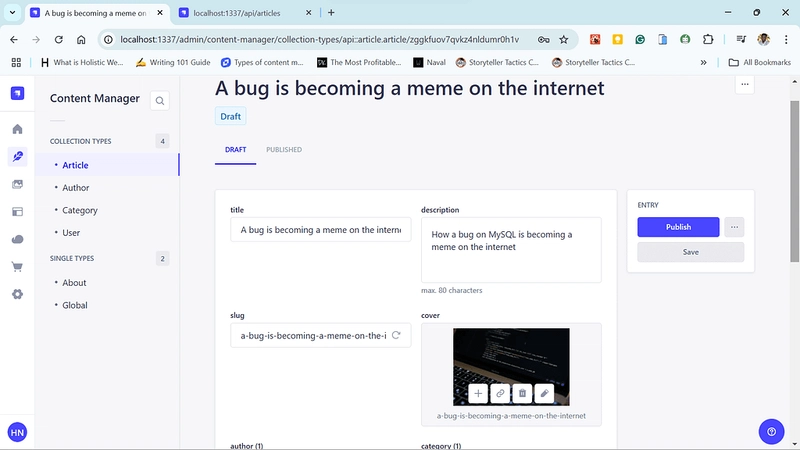
Task: Go back in browser history
Action: (x=14, y=39)
